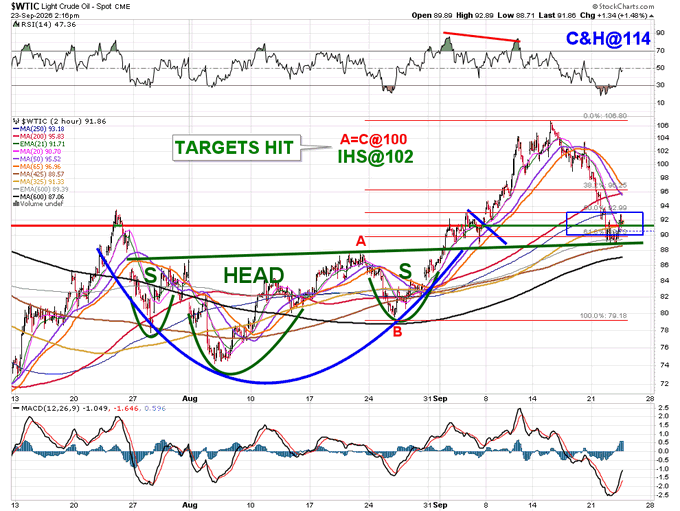Click the StockCharts.com watermark link

(625, 6)
